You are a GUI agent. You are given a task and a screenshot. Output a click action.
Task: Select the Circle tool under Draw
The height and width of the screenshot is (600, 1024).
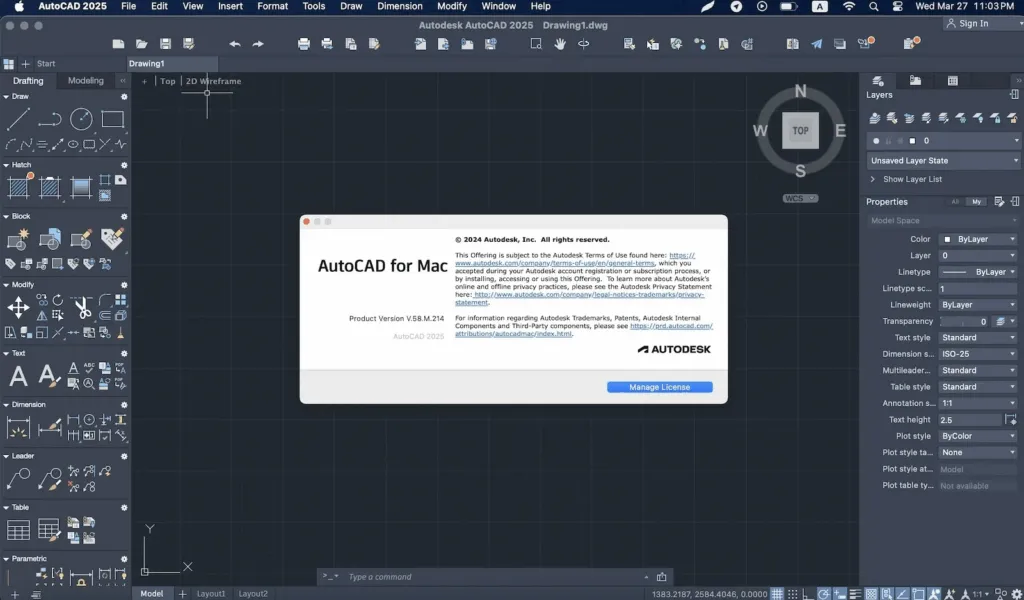coord(80,118)
